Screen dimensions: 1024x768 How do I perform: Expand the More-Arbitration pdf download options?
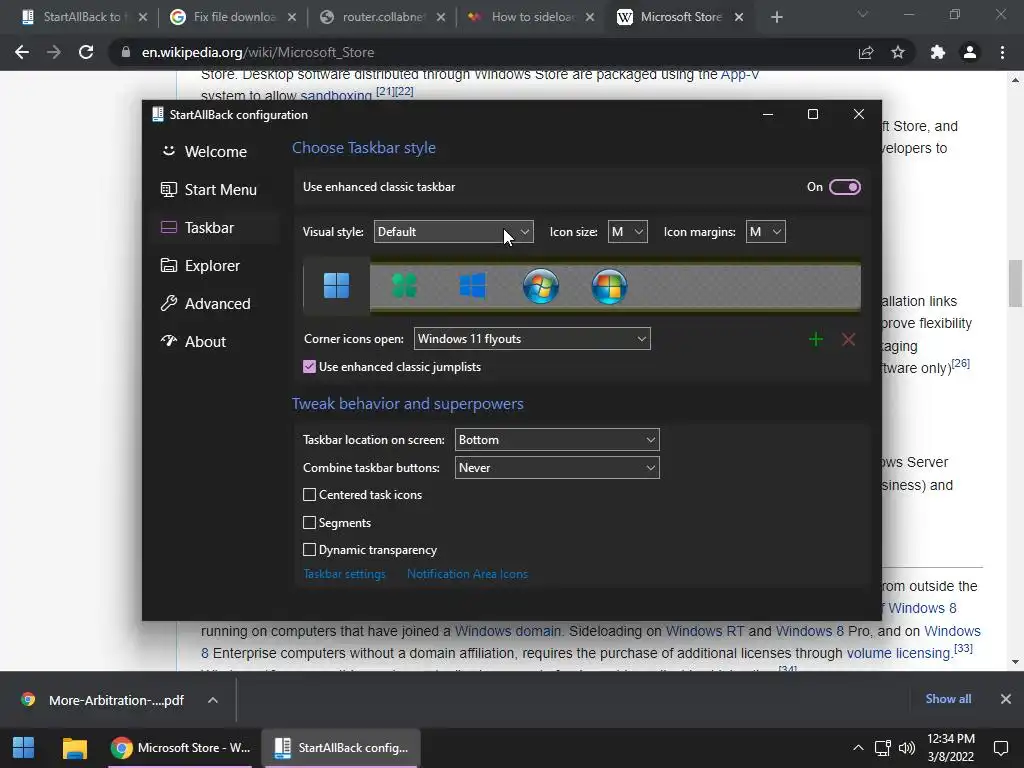[213, 700]
